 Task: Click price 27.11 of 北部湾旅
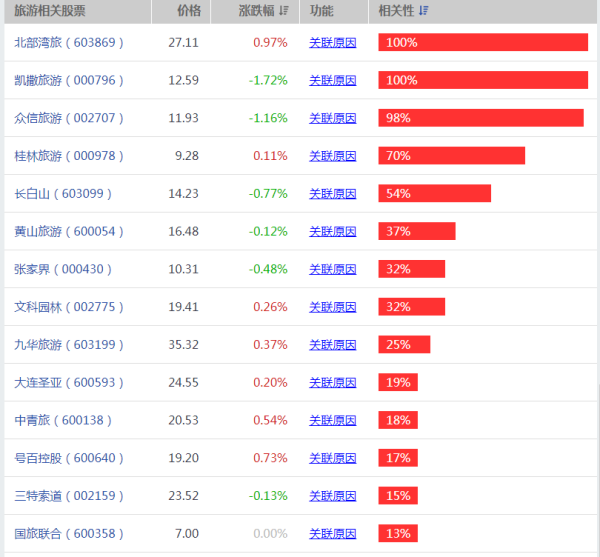184,42
